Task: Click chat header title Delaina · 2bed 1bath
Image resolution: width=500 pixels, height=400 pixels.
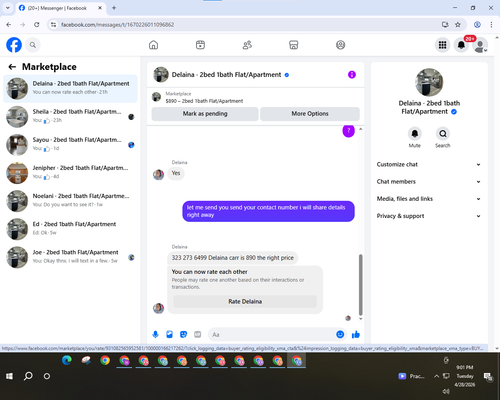Action: pos(226,75)
